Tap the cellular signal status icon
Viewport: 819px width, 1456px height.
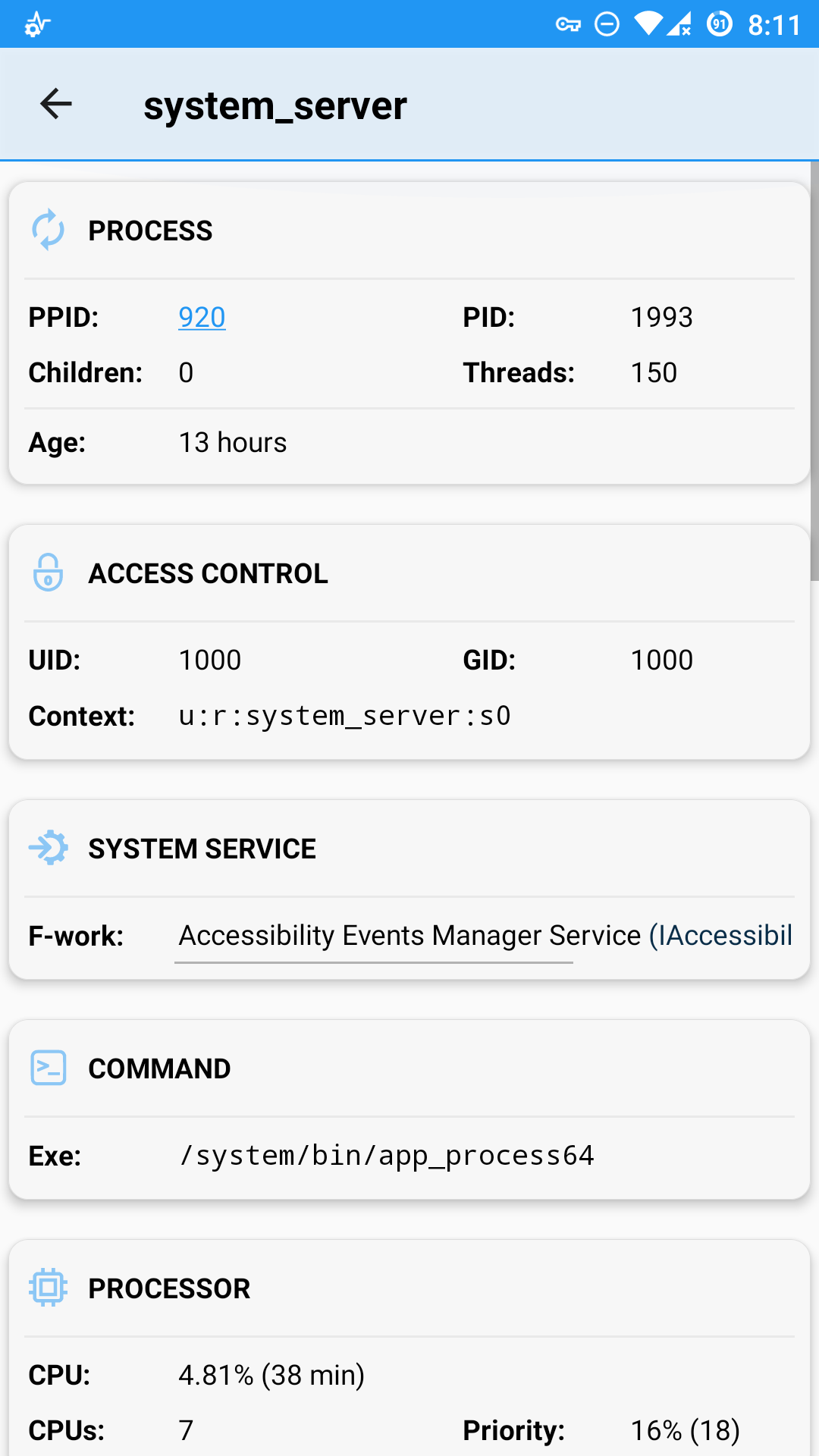tap(679, 24)
